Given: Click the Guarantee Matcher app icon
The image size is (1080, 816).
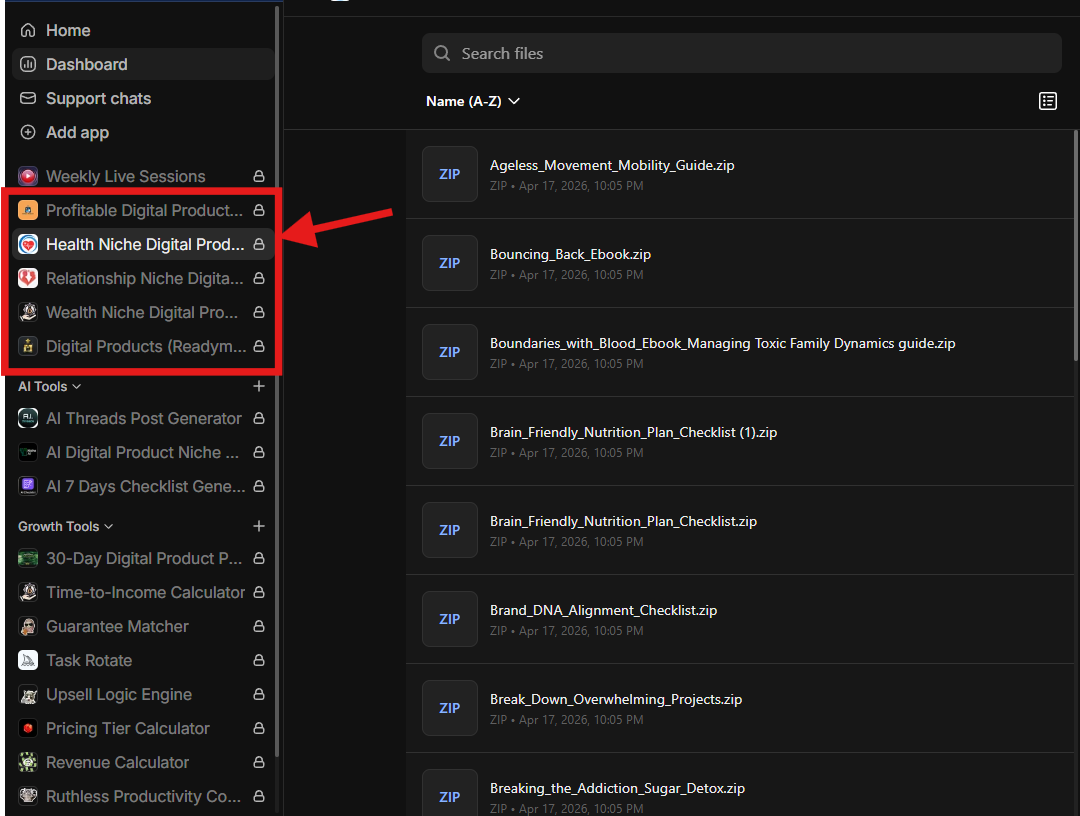Looking at the screenshot, I should [x=28, y=627].
